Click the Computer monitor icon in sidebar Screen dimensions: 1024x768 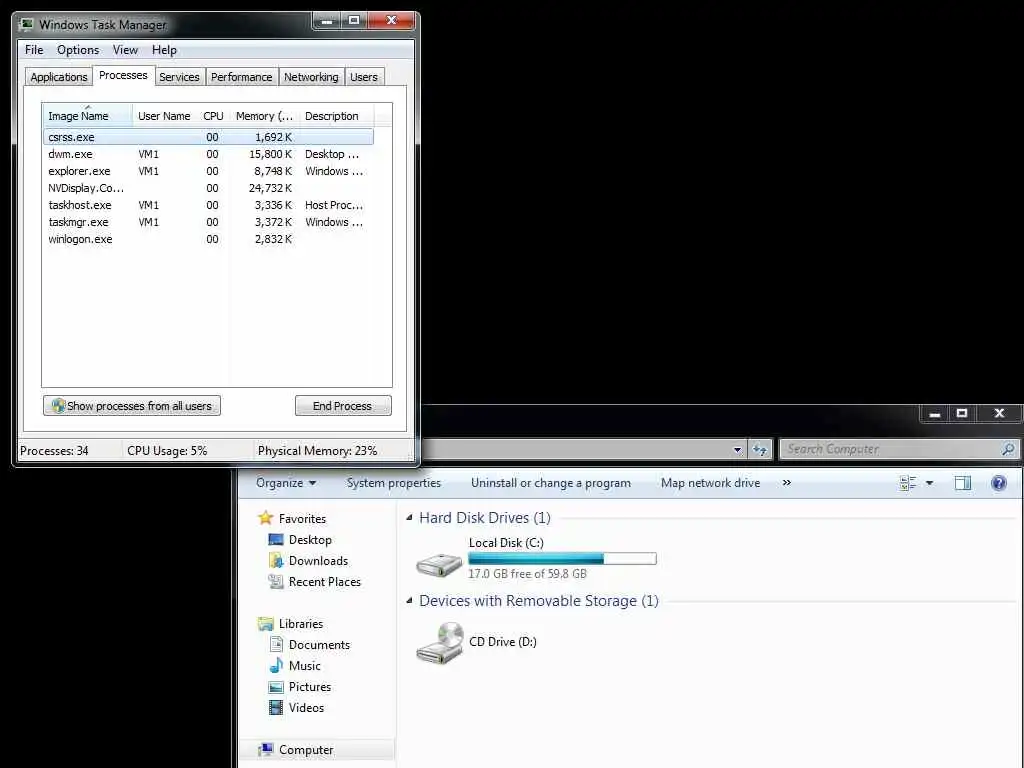click(265, 750)
